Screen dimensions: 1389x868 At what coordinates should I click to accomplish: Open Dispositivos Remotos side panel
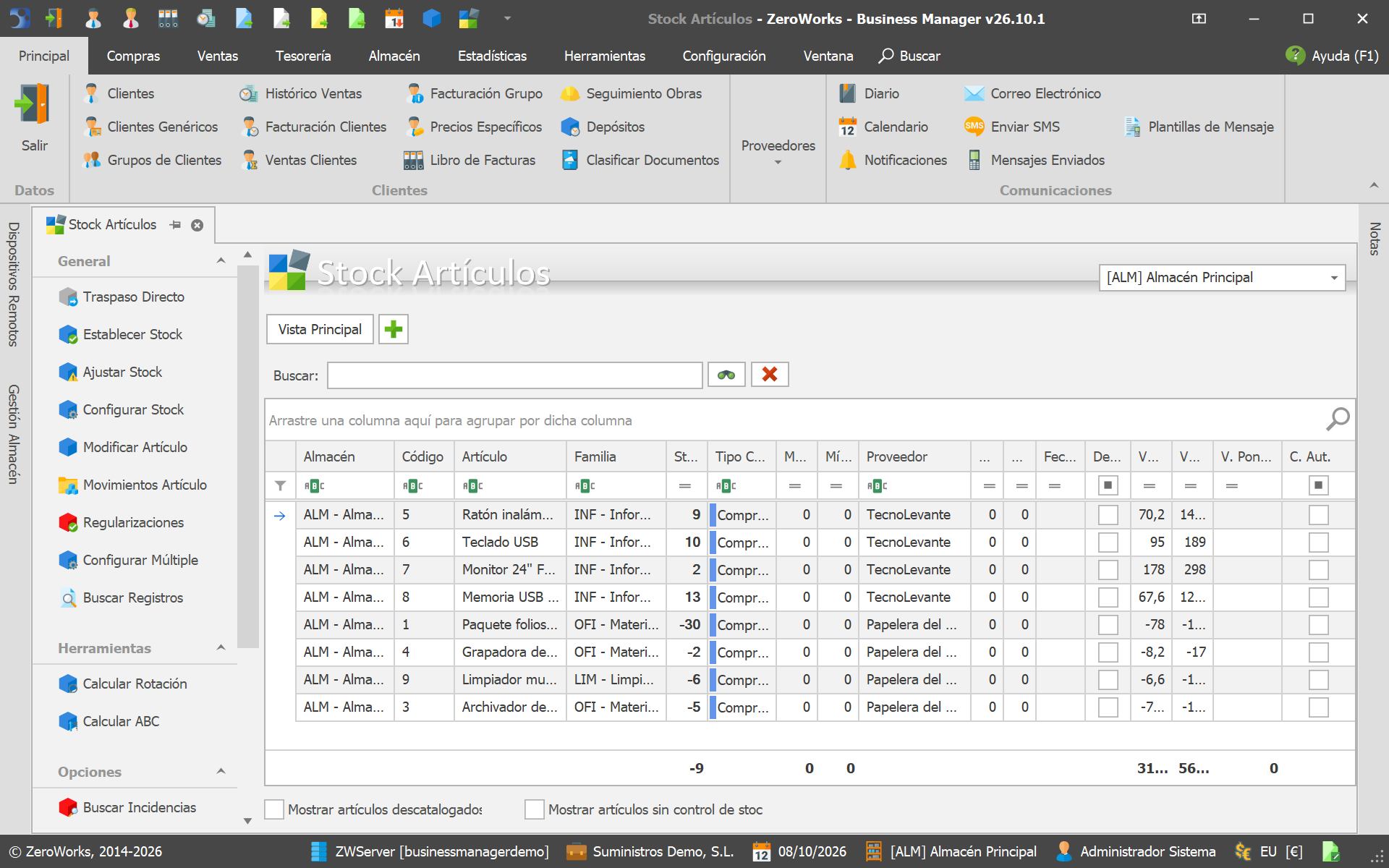pyautogui.click(x=13, y=284)
